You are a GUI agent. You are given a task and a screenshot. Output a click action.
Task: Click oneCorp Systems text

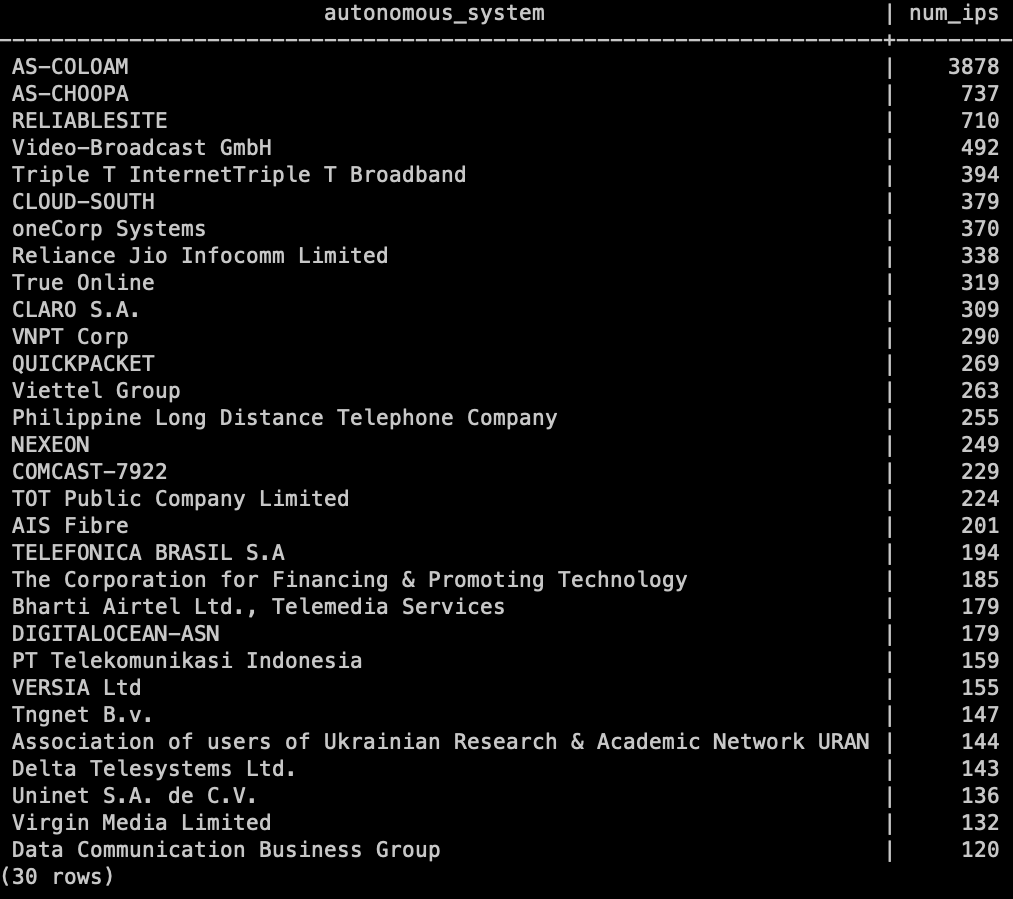pyautogui.click(x=109, y=229)
